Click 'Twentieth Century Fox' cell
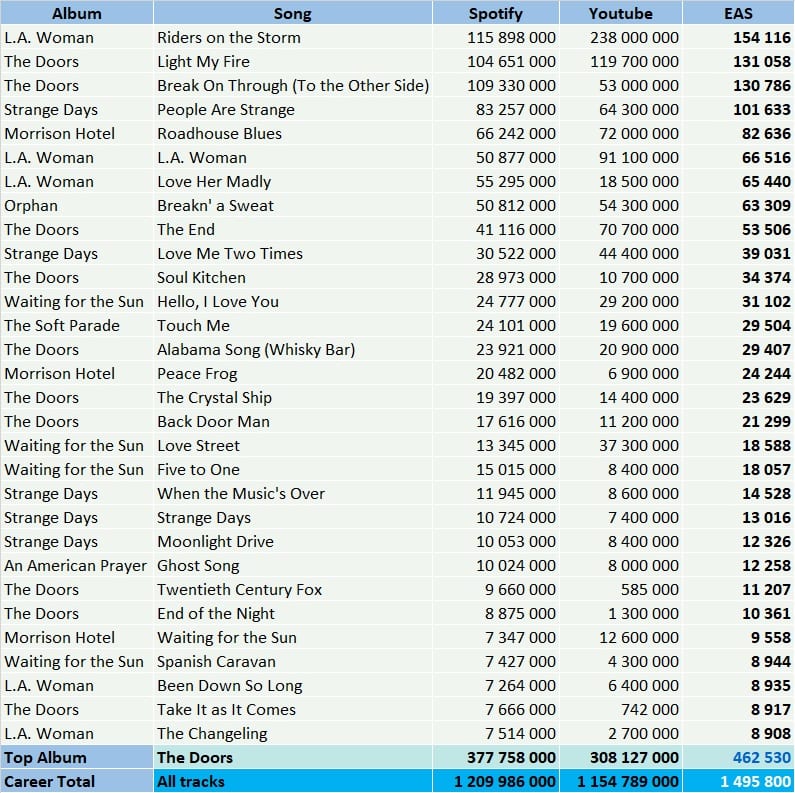795x793 pixels. pyautogui.click(x=293, y=589)
